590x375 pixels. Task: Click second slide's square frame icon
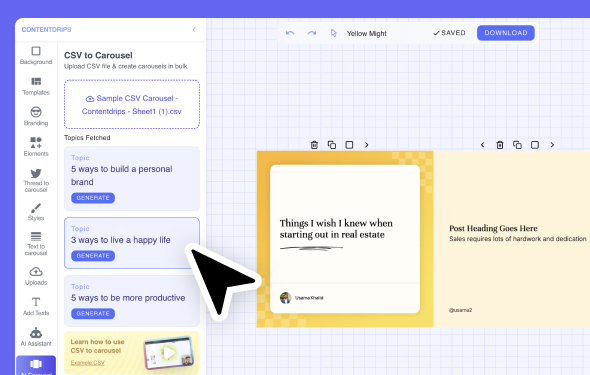click(535, 145)
